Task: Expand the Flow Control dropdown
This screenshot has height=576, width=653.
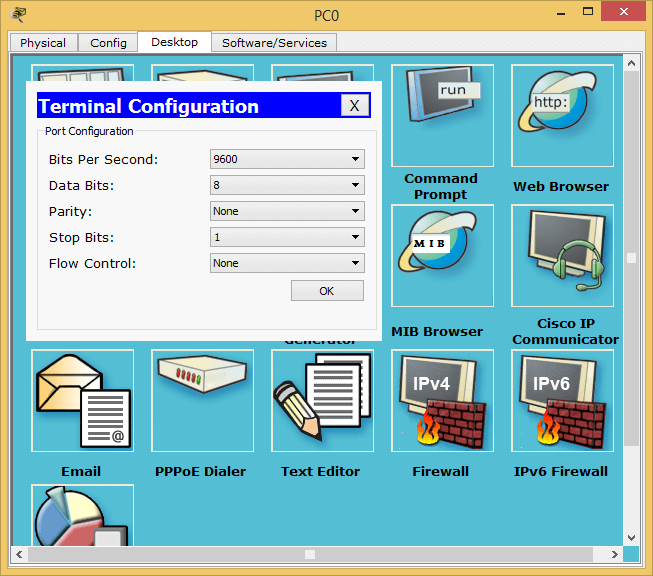Action: click(287, 263)
